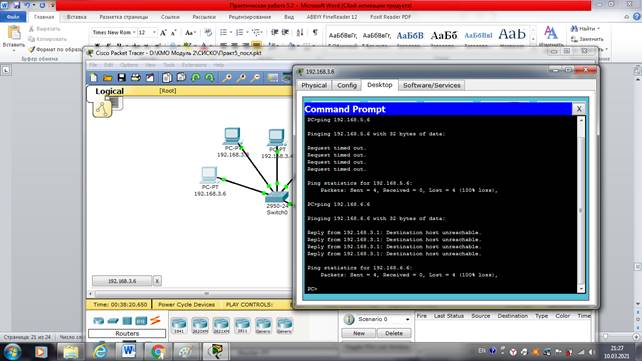The height and width of the screenshot is (361, 642).
Task: Click Power Cycle Devices
Action: pos(187,305)
